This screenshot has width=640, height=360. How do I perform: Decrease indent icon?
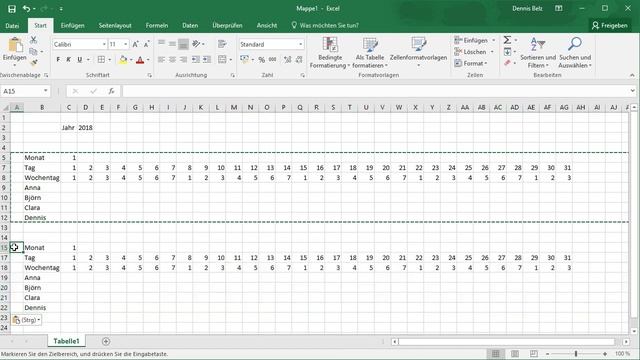click(x=196, y=60)
